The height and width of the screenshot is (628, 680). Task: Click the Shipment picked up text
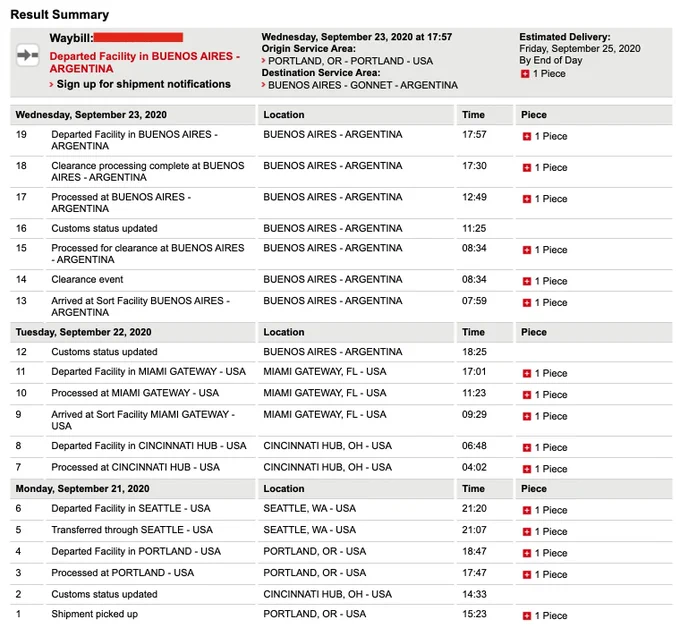95,614
